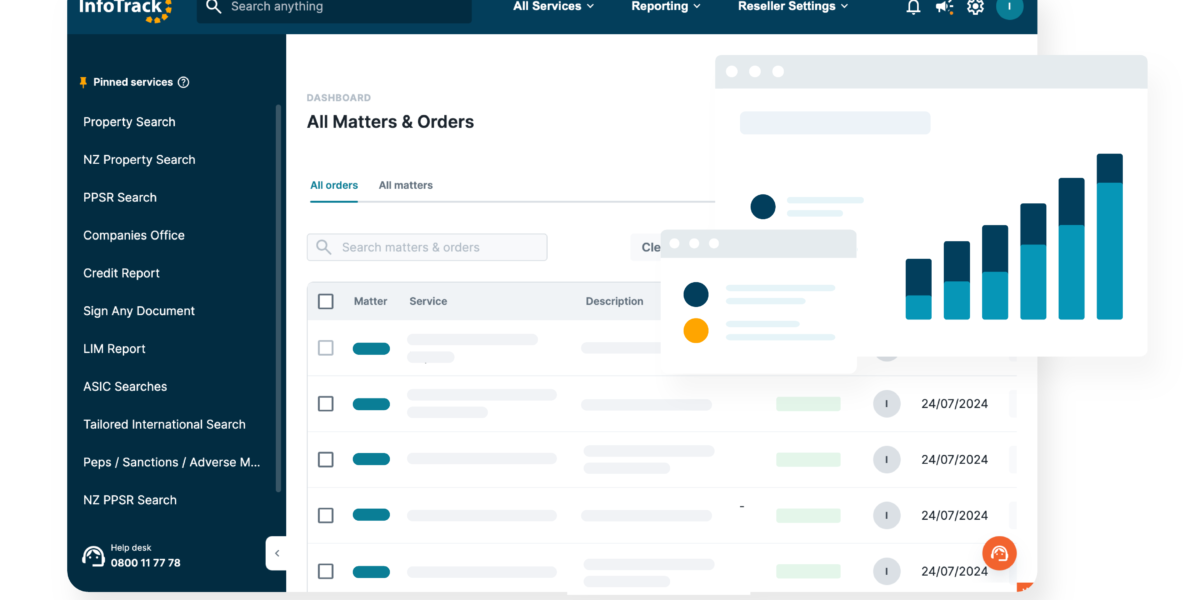This screenshot has height=600, width=1200.
Task: Switch to the All orders tab
Action: (x=334, y=185)
